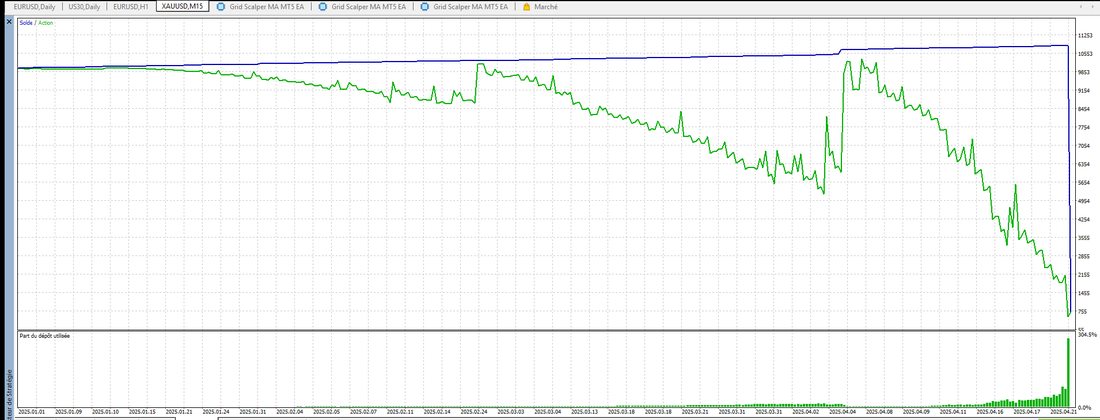Click the 9853 value on balance axis
Image resolution: width=1100 pixels, height=420 pixels.
click(x=1085, y=72)
